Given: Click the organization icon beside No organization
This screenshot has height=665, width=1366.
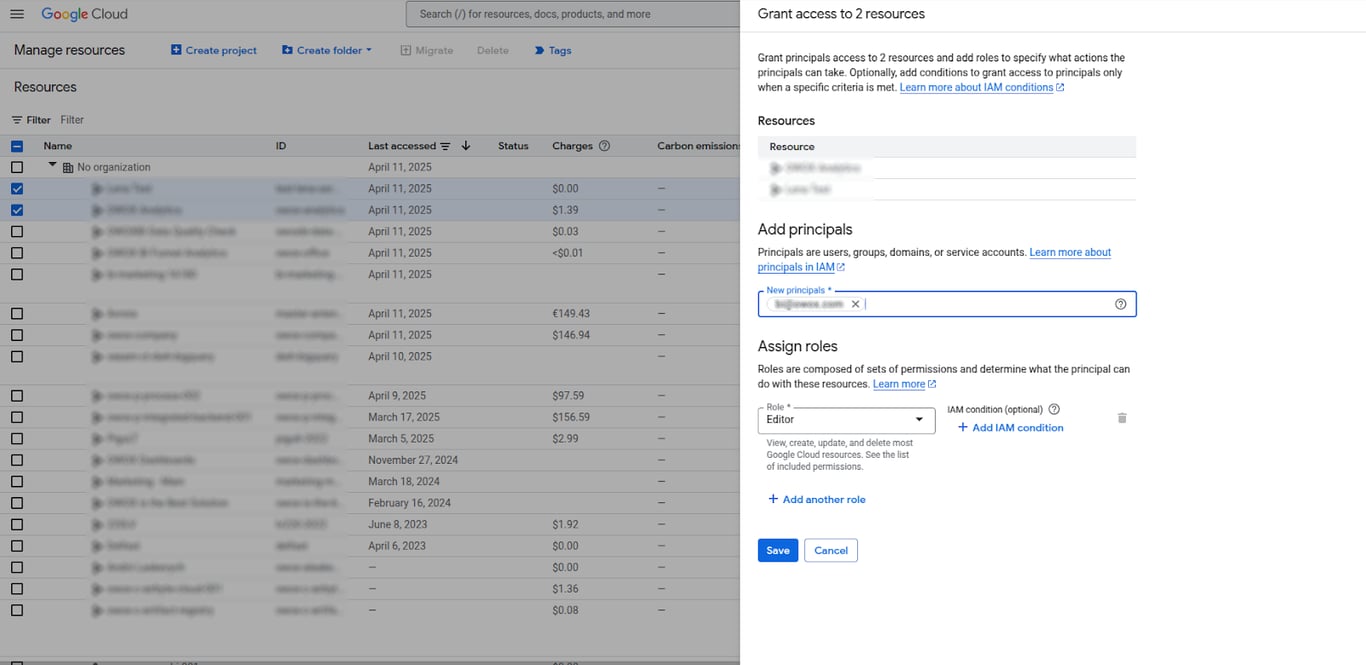Looking at the screenshot, I should (x=68, y=168).
